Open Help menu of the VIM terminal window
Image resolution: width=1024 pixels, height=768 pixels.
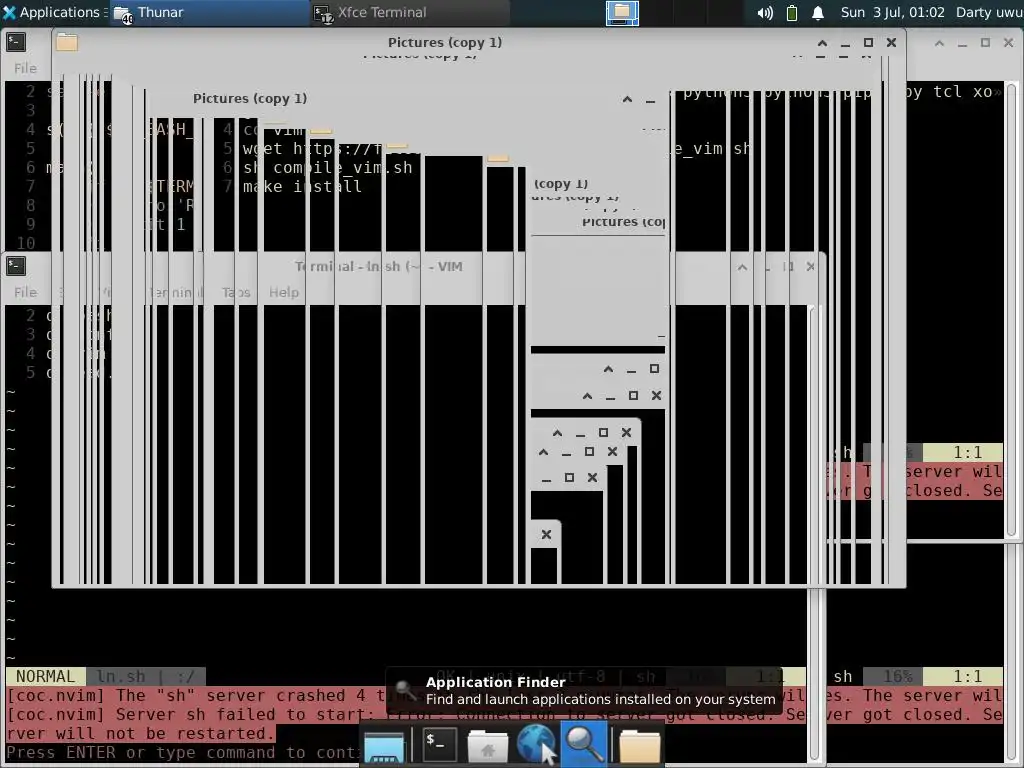(x=283, y=292)
